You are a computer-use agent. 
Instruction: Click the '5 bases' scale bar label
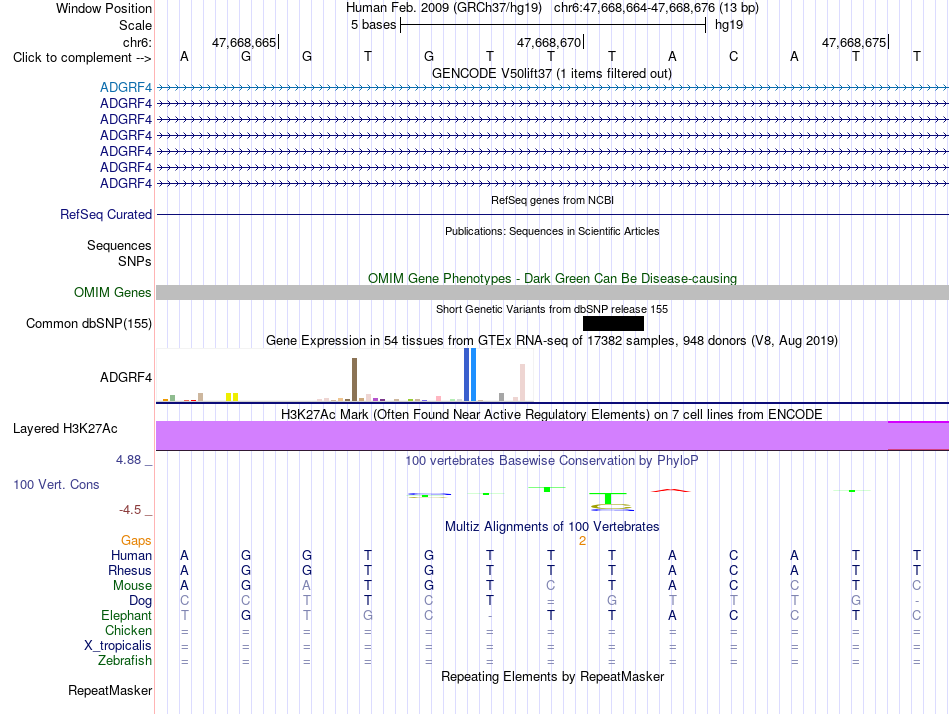(x=373, y=25)
